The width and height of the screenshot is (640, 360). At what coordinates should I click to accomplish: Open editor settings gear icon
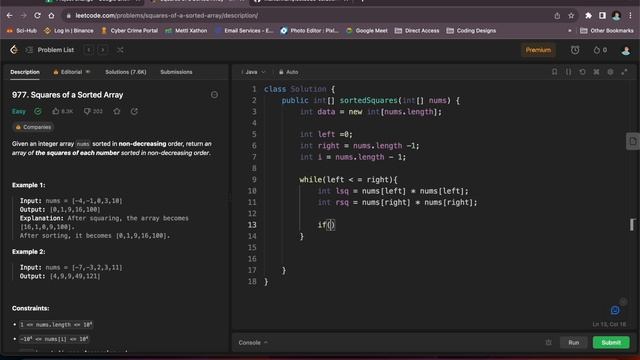tap(610, 72)
